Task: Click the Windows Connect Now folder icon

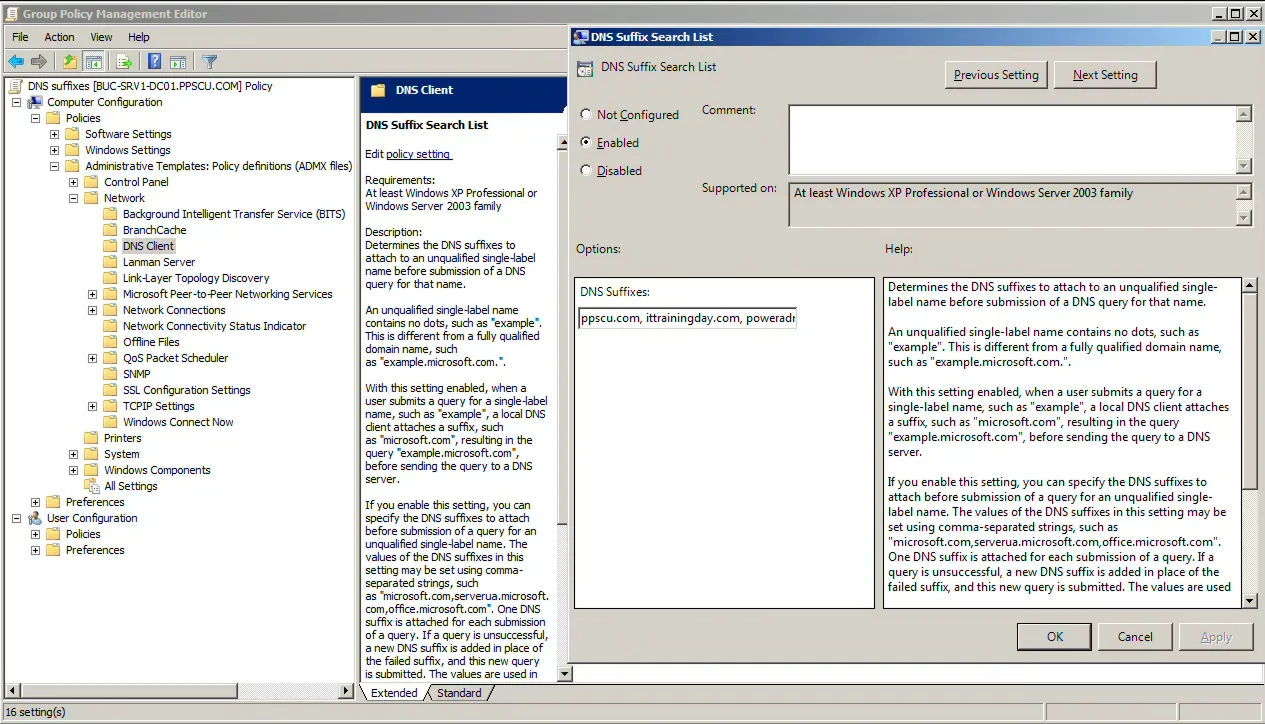Action: pyautogui.click(x=111, y=422)
